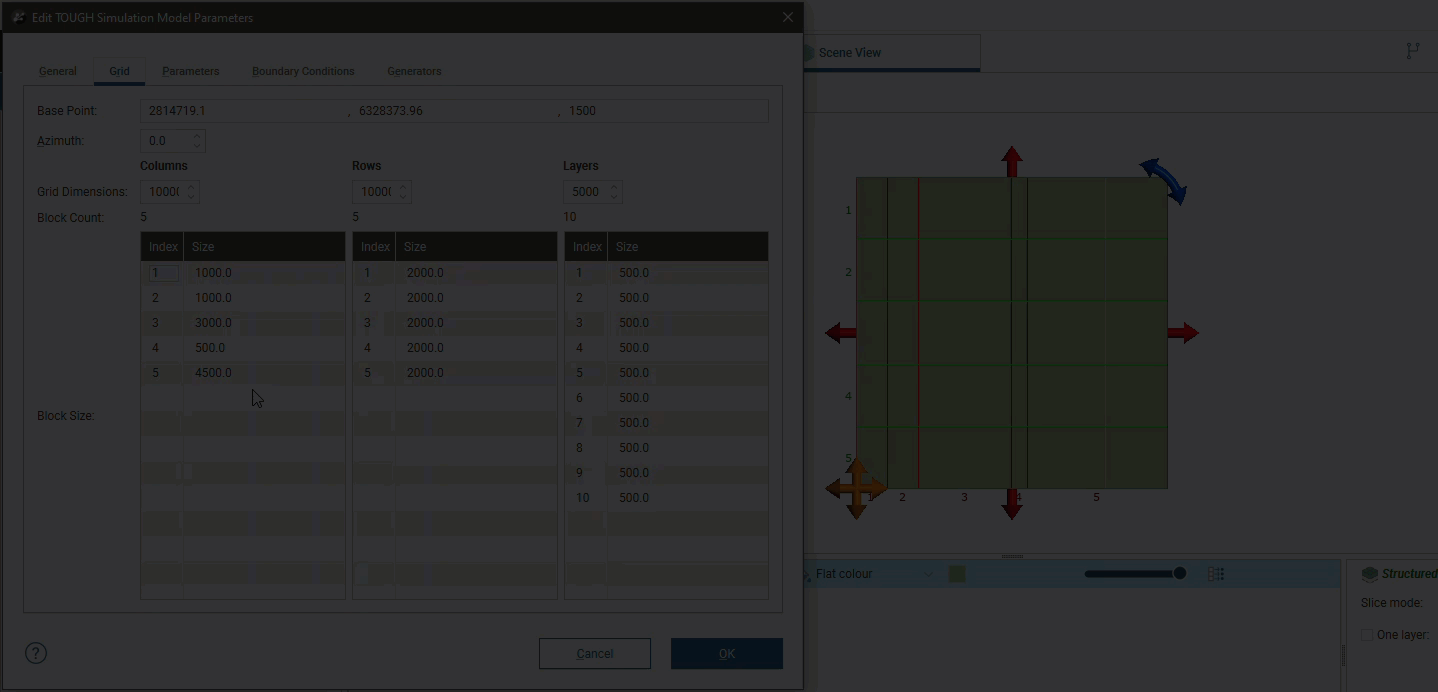Select rows size cell at index 3
1438x692 pixels.
point(476,323)
